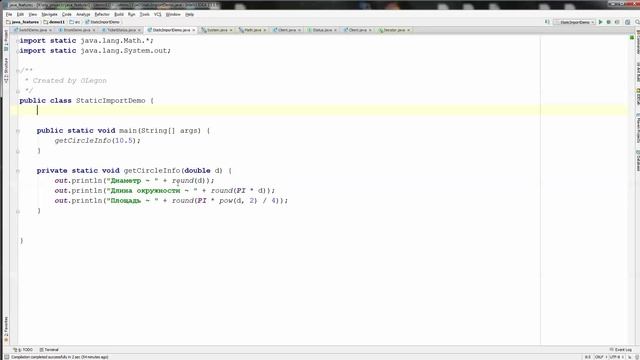Screen dimensions: 640x360
Task: Close the Math.java tab
Action: pyautogui.click(x=265, y=30)
